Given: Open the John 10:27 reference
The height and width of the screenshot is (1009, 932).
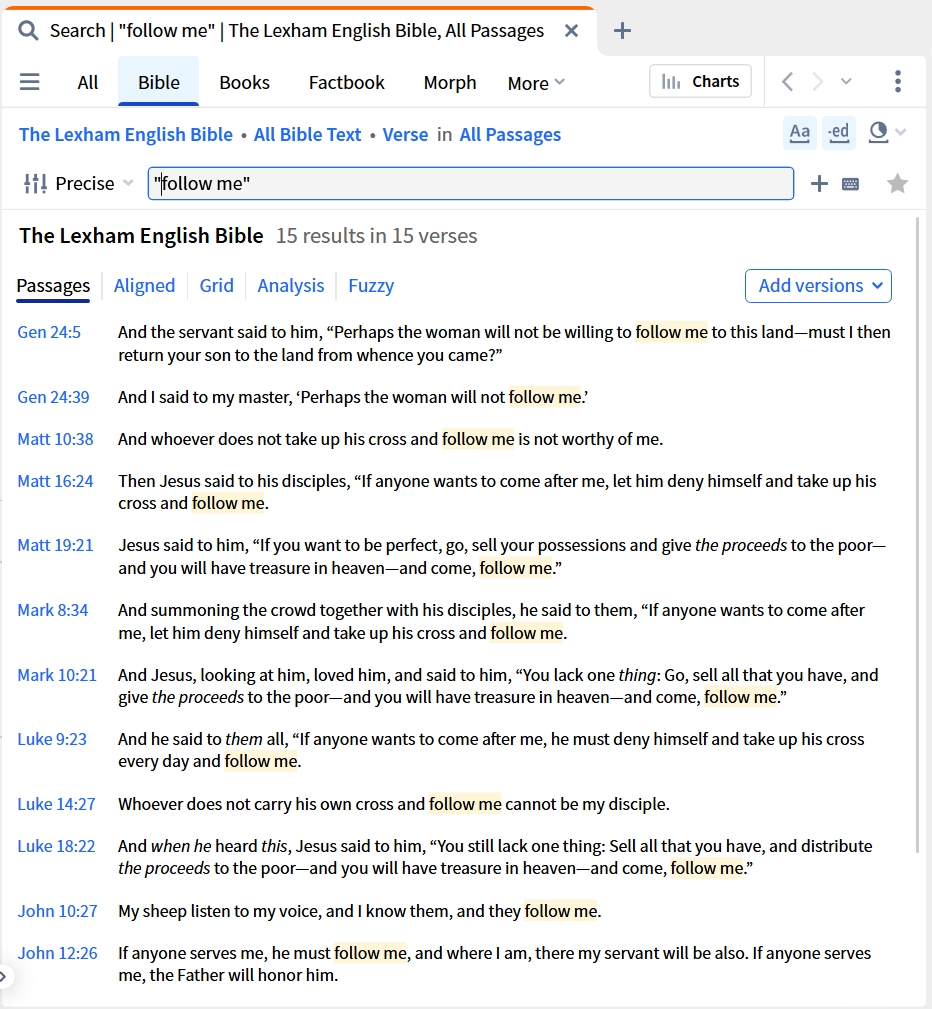Looking at the screenshot, I should tap(57, 911).
